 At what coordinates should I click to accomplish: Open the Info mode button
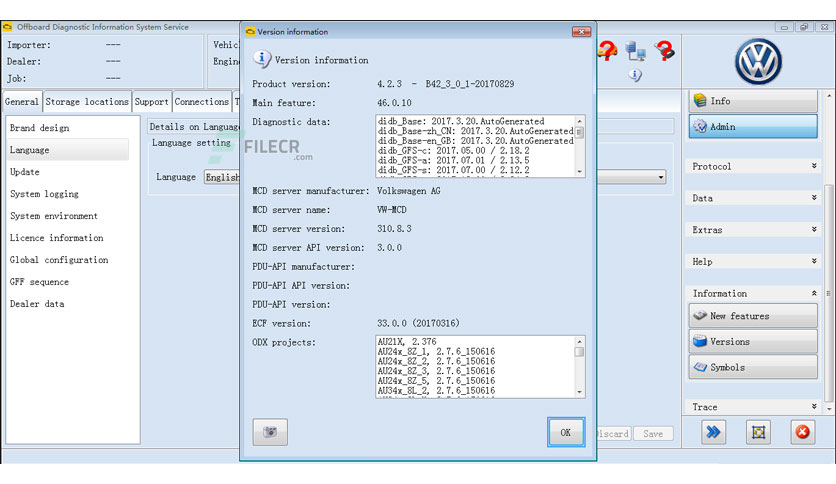[x=753, y=101]
